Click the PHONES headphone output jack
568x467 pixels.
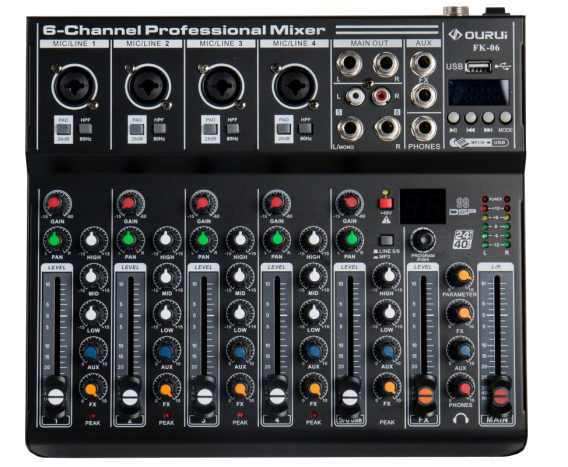pos(424,129)
